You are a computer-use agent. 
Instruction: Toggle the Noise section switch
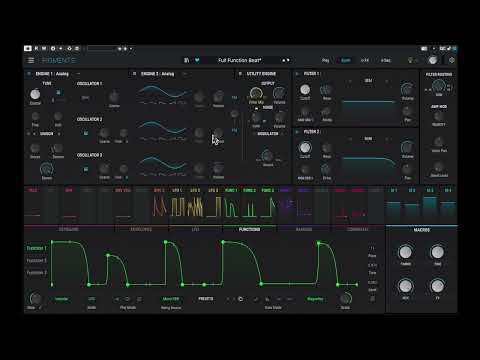(256, 108)
